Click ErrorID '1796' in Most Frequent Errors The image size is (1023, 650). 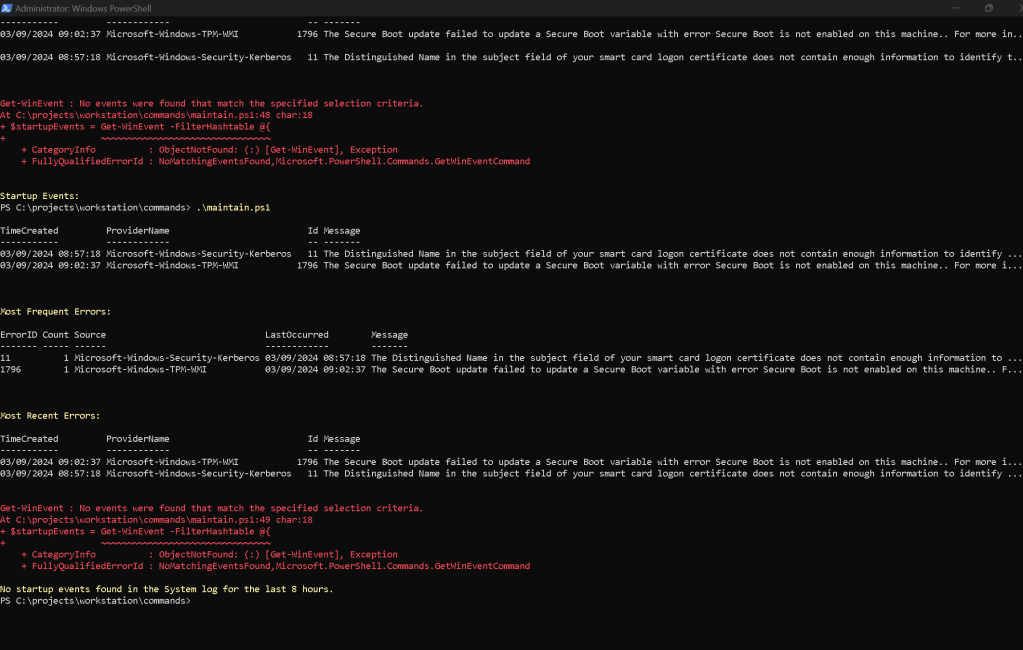click(x=10, y=369)
